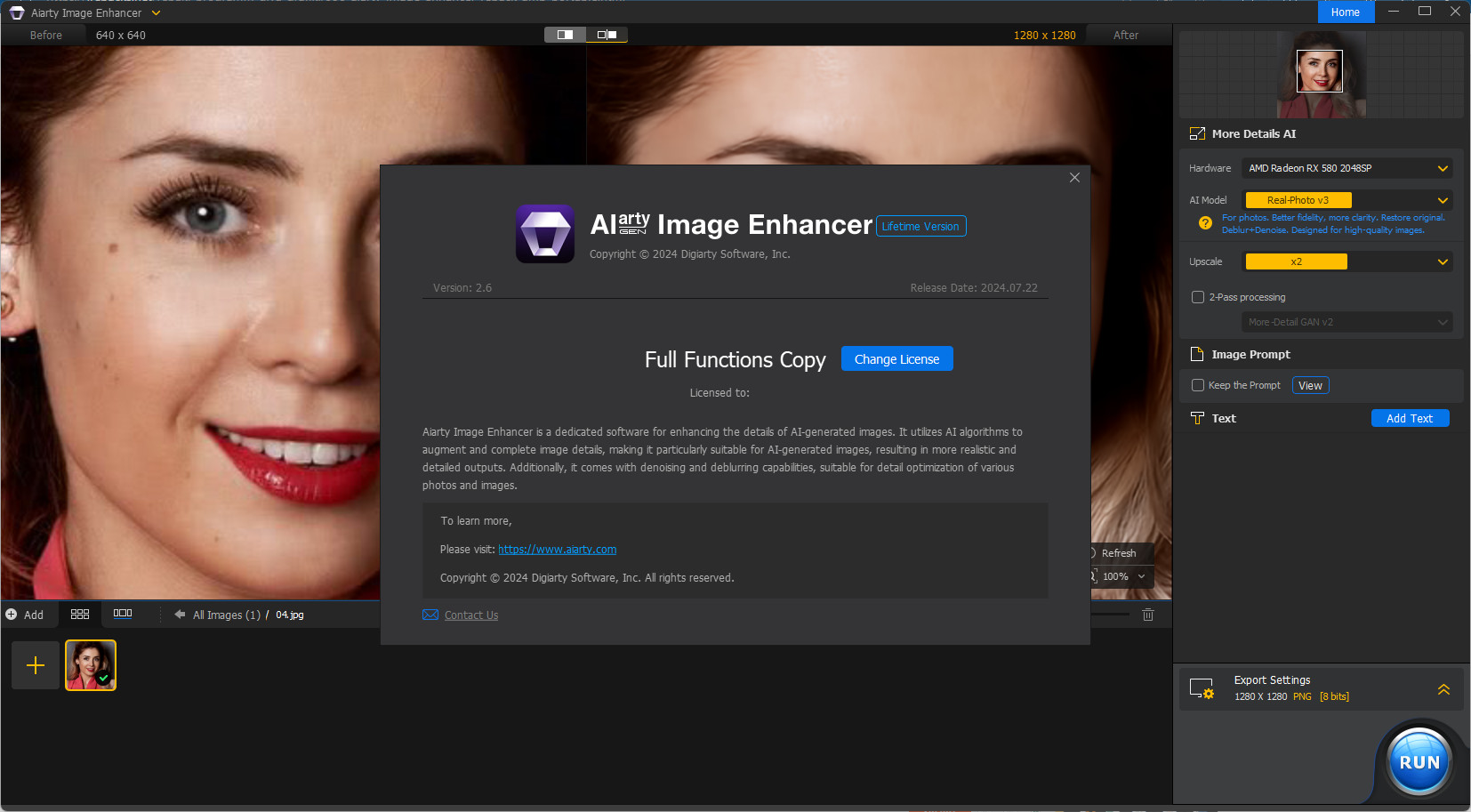
Task: Click the Lifetime Version badge
Action: tap(920, 227)
